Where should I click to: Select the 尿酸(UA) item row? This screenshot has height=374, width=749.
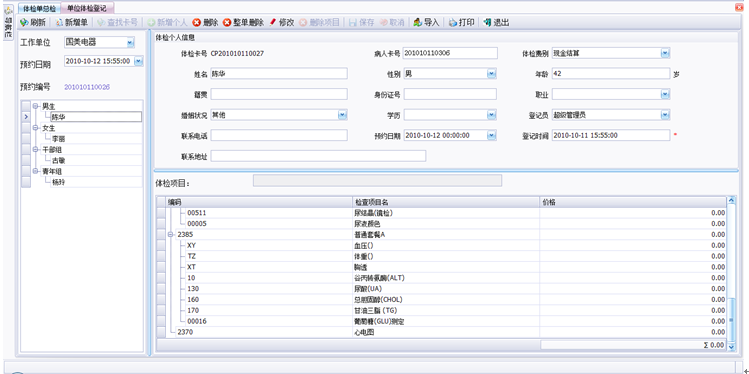pyautogui.click(x=442, y=289)
